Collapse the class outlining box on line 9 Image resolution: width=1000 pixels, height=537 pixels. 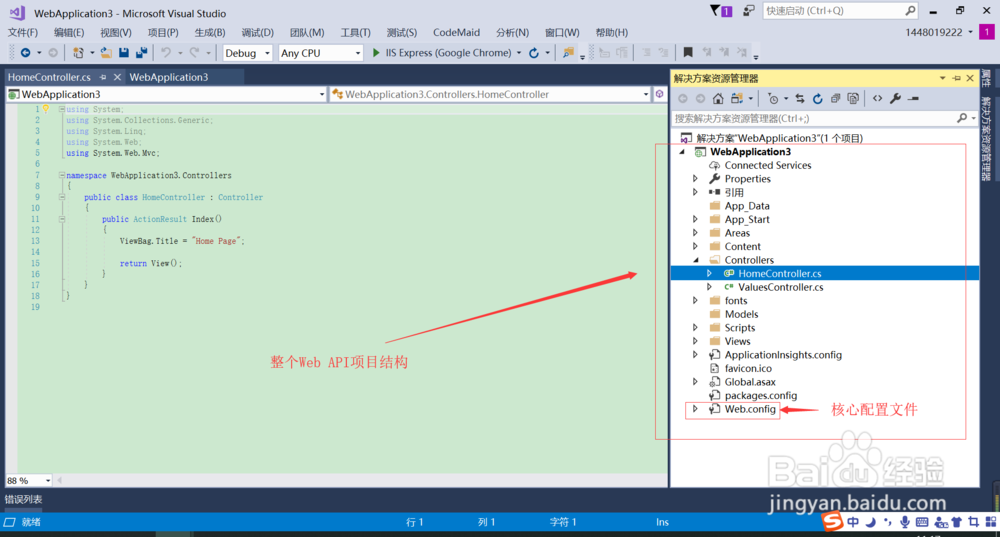[62, 197]
